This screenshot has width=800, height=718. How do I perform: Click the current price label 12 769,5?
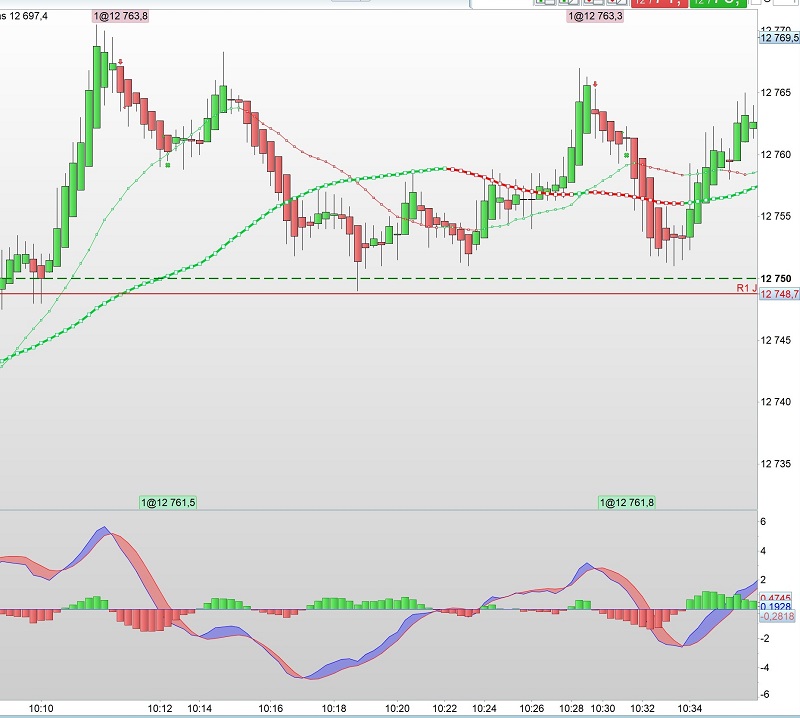click(779, 38)
